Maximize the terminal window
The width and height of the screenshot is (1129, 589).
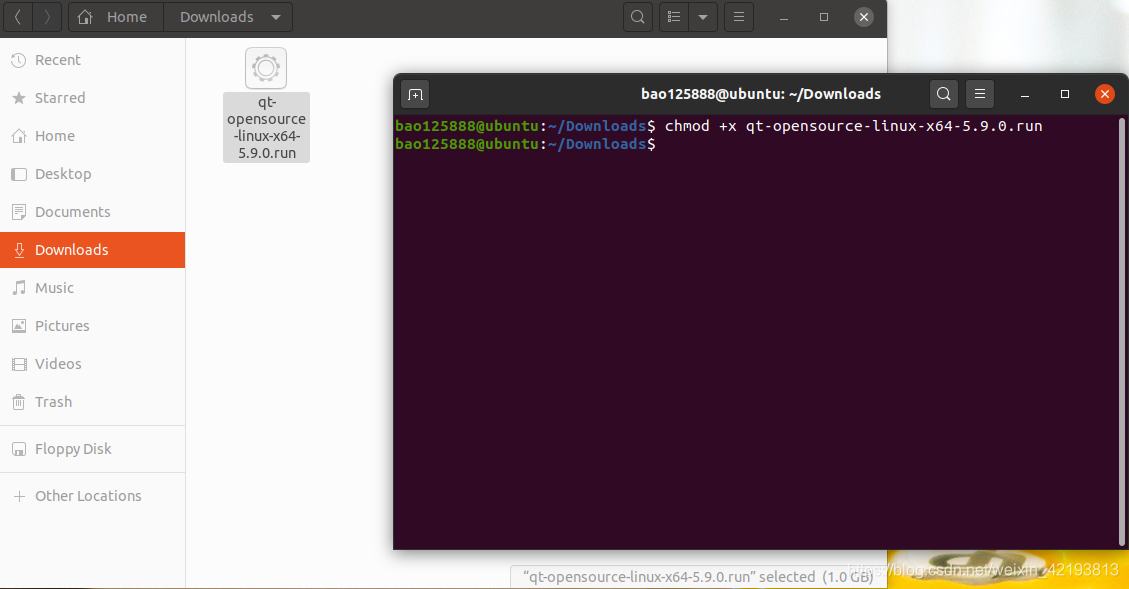click(x=1065, y=94)
